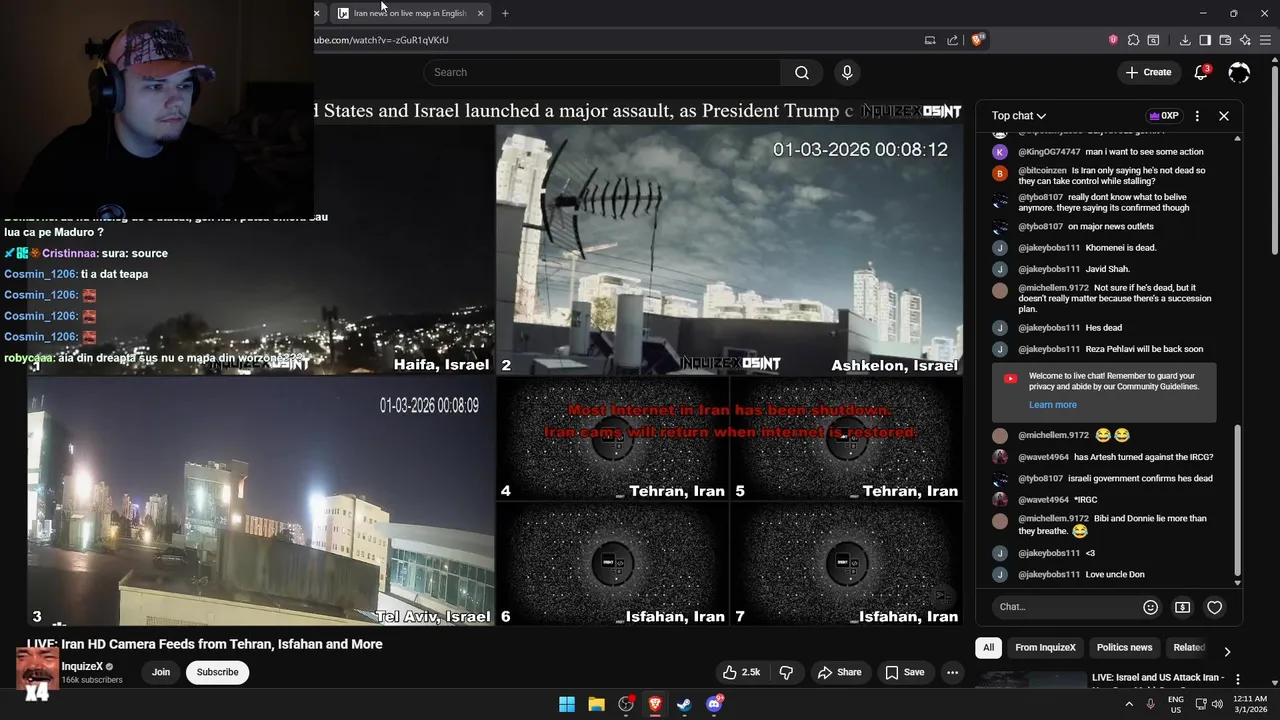
Task: Open File Explorer from the taskbar
Action: pos(596,704)
